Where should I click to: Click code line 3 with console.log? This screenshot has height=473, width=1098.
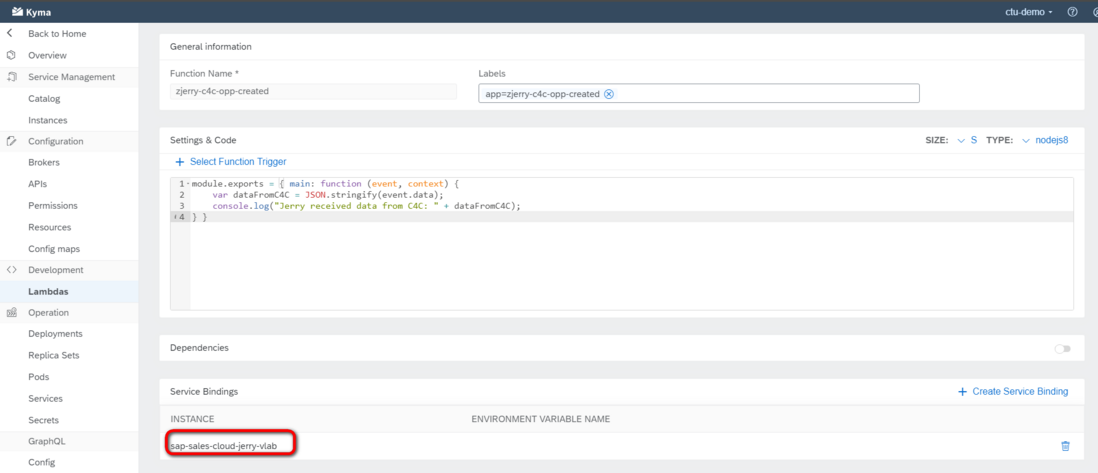point(367,206)
